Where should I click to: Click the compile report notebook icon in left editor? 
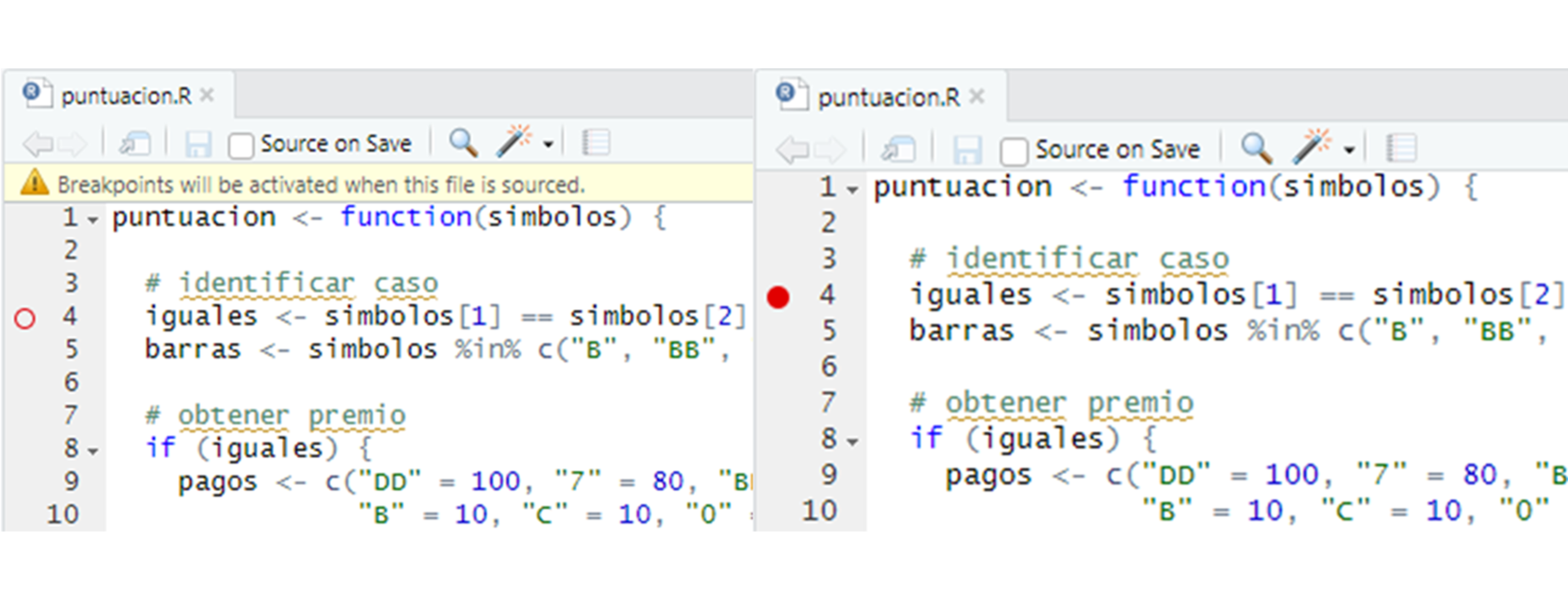(x=595, y=142)
